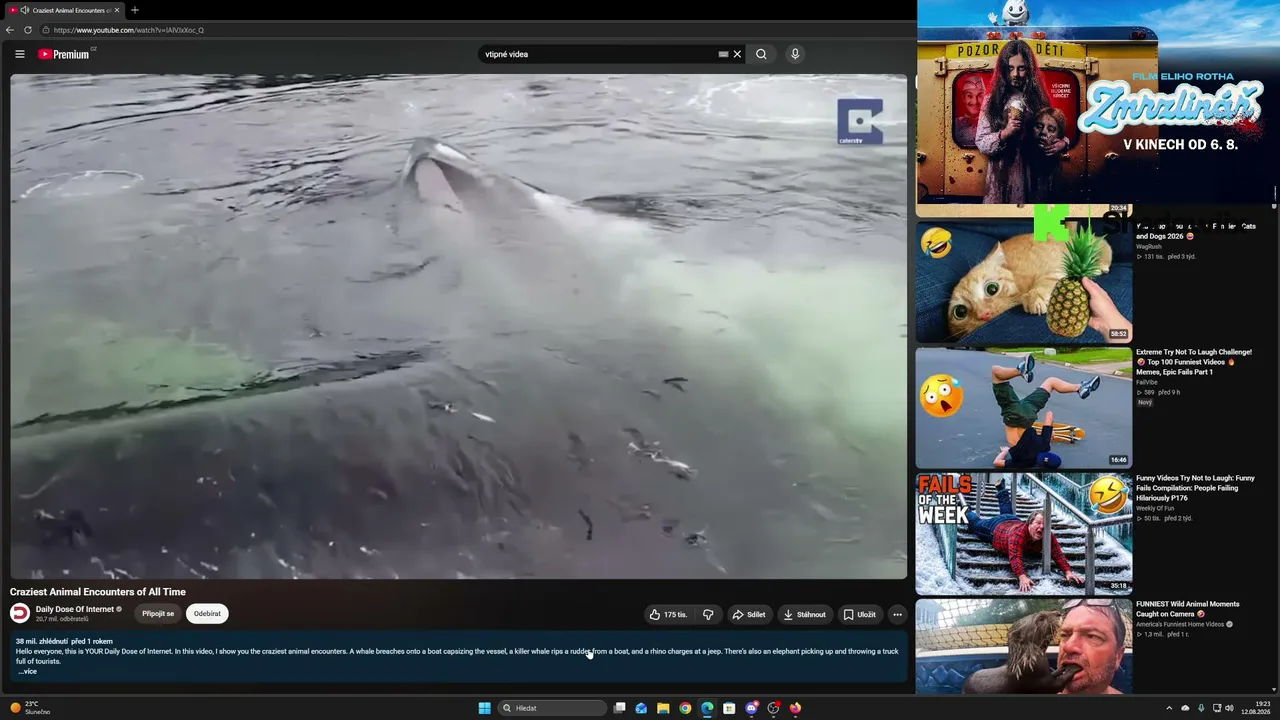
Task: Open 'FUNNIEST Wild Animal Moments' video title
Action: click(x=1188, y=609)
